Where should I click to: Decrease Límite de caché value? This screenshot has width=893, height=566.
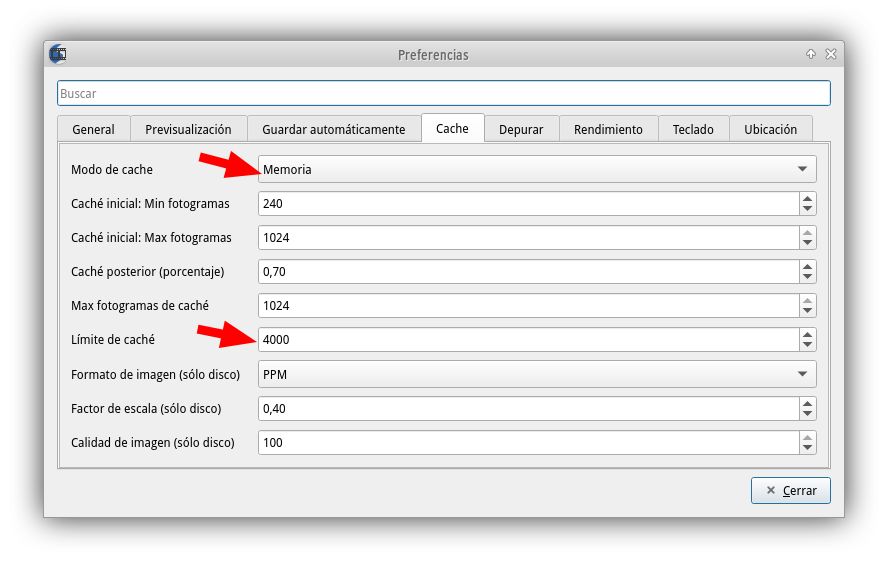click(x=807, y=345)
